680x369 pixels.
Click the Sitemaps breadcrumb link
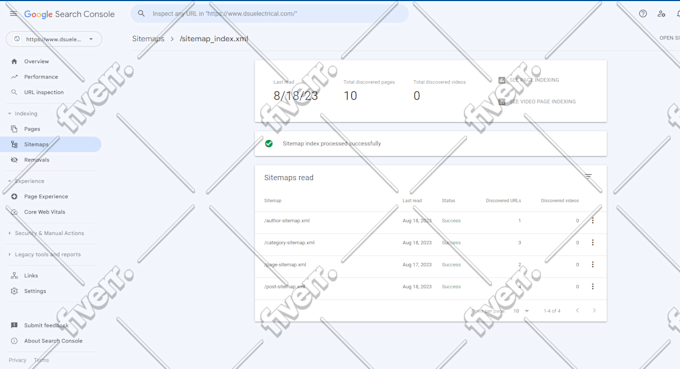(x=148, y=39)
